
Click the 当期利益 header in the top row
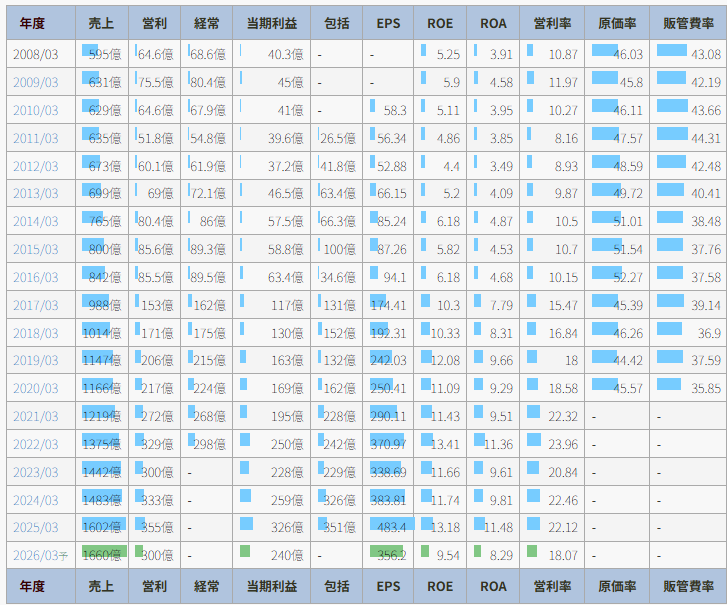pos(273,24)
